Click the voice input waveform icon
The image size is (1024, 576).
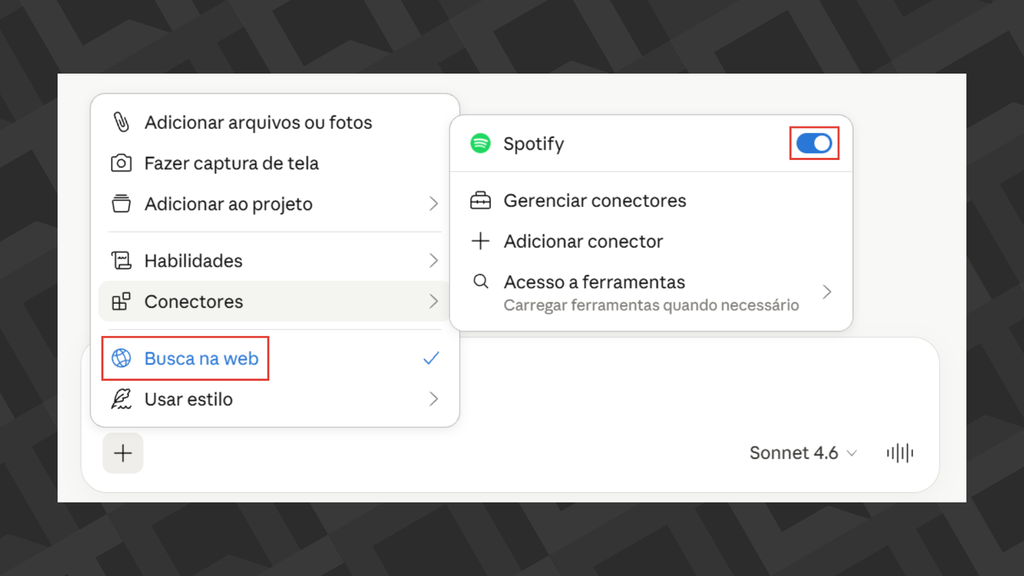click(899, 453)
